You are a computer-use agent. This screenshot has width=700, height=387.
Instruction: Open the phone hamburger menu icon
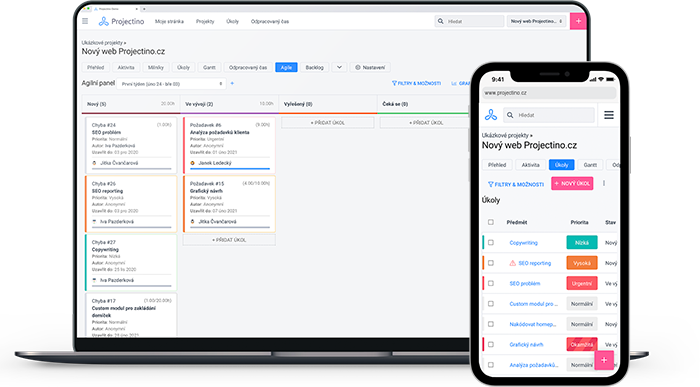pyautogui.click(x=608, y=115)
